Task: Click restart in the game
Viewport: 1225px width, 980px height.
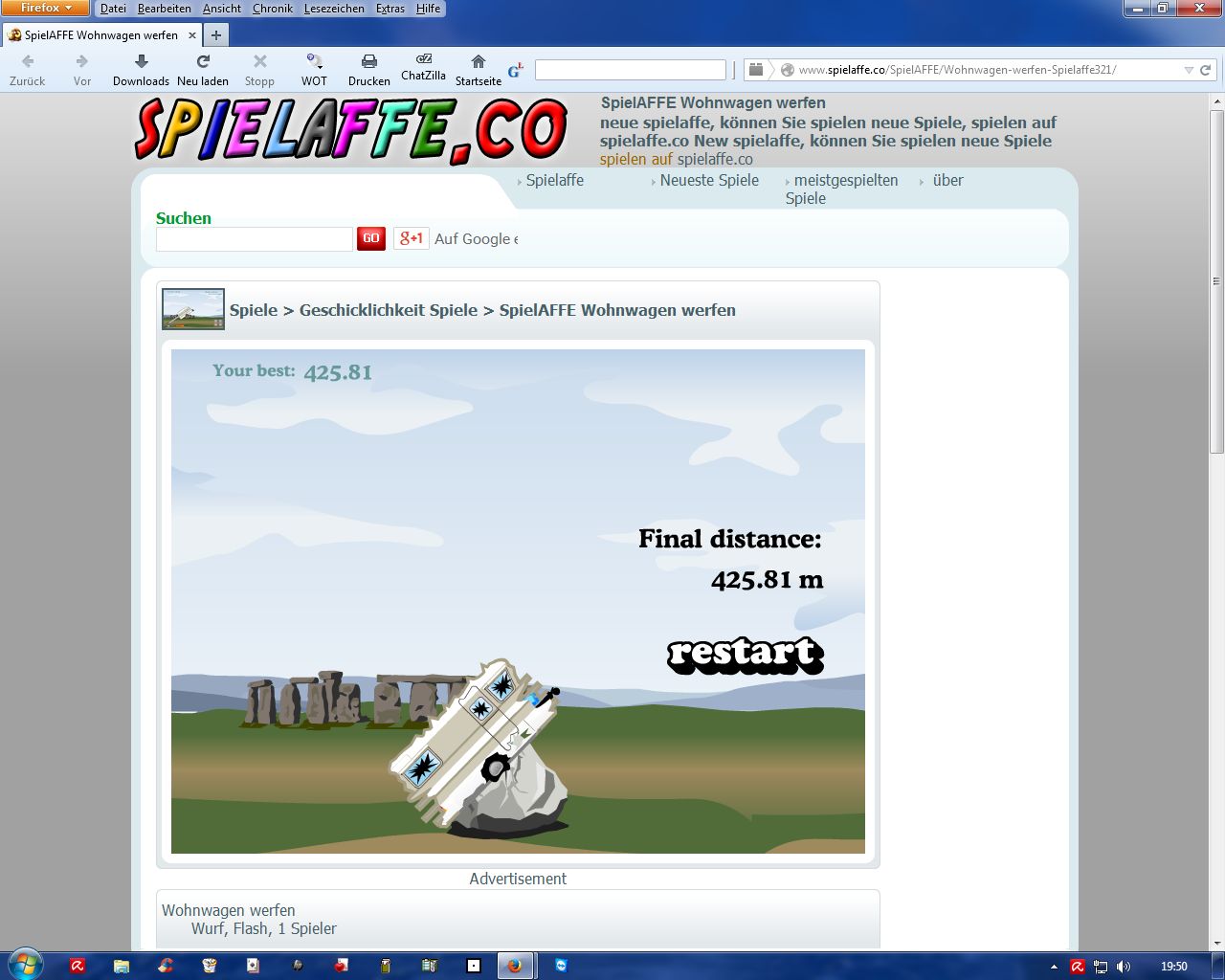Action: [745, 655]
